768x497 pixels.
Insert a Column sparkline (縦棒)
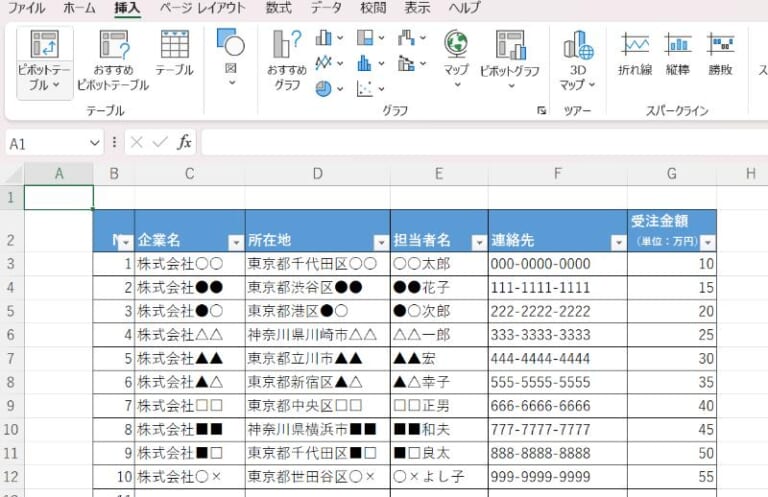678,54
